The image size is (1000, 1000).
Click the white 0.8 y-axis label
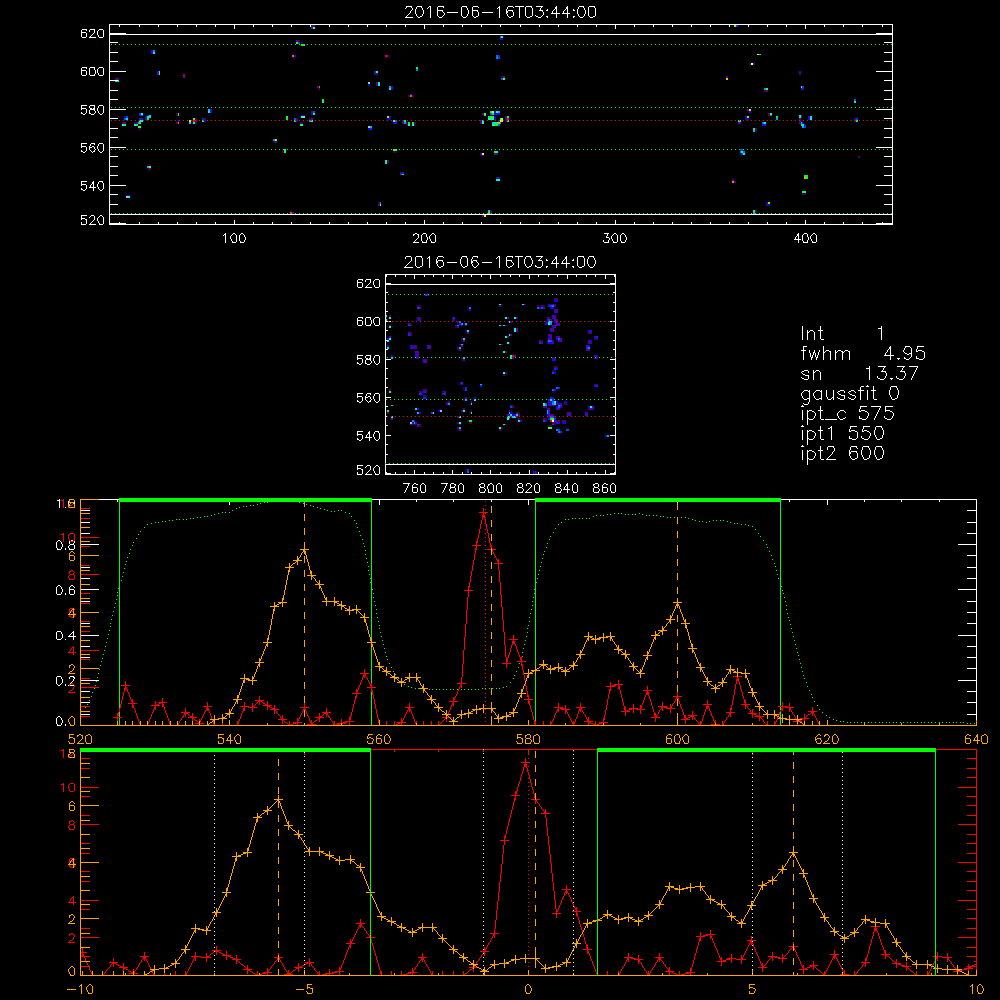click(x=66, y=545)
